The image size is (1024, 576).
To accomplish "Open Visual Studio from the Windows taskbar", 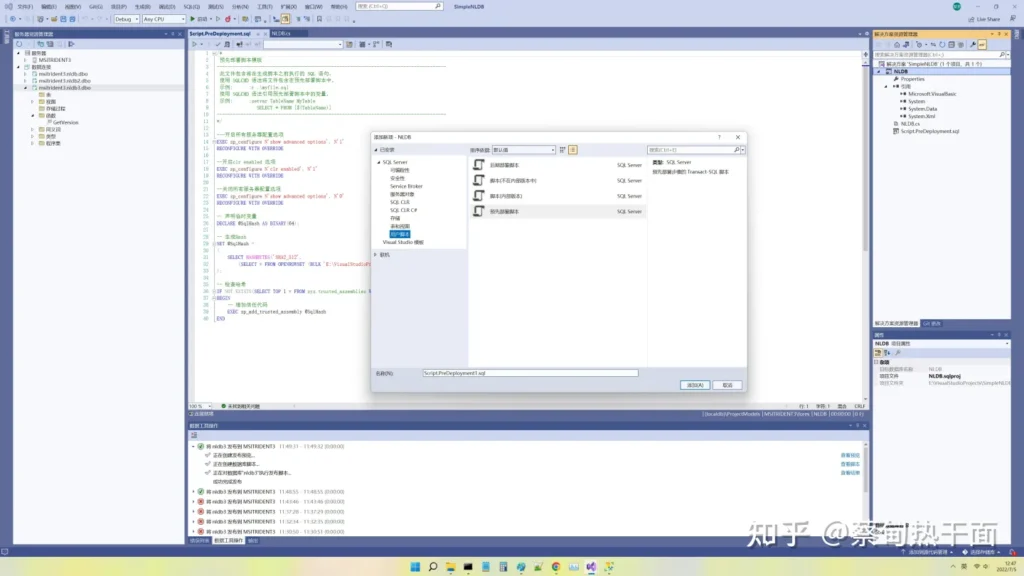I will click(x=590, y=567).
